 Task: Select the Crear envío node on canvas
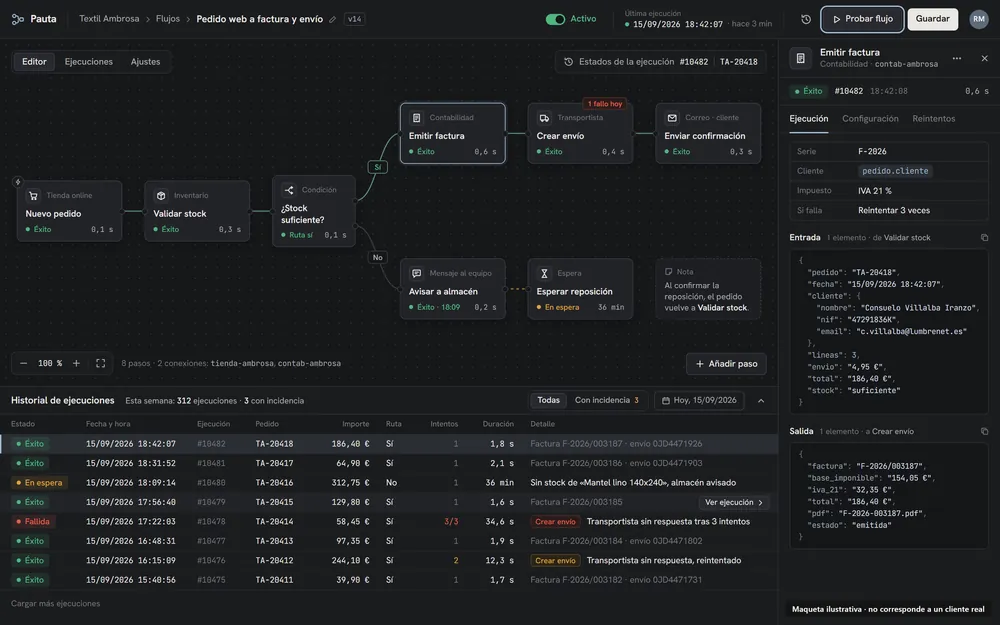pos(580,133)
